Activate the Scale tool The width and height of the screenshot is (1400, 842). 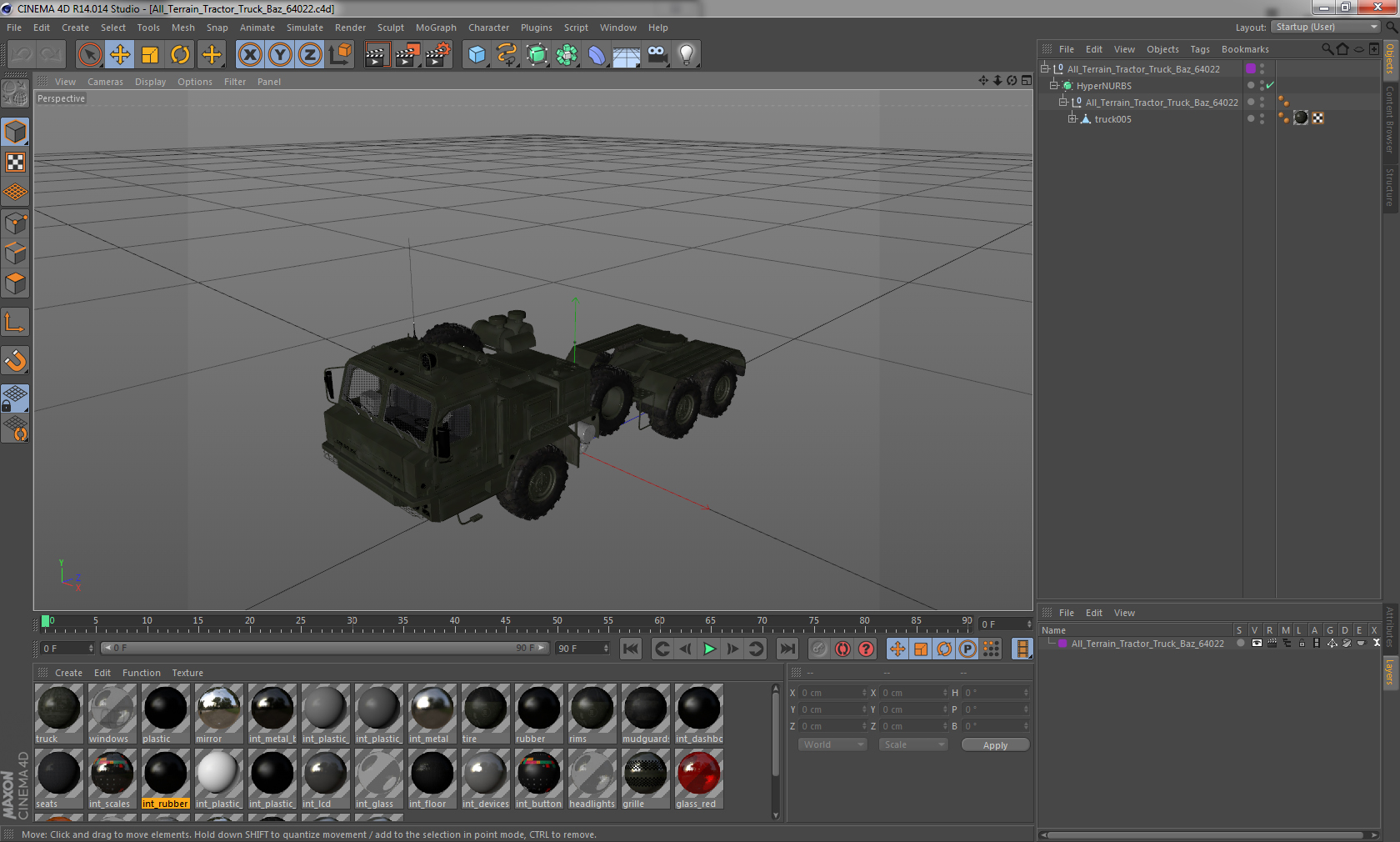click(150, 55)
